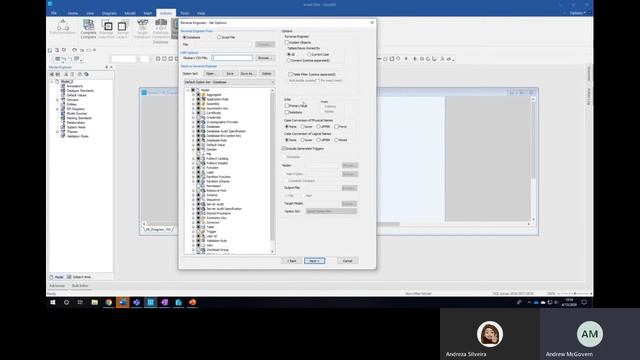Expand the Aggregate node in options tree

pos(193,95)
